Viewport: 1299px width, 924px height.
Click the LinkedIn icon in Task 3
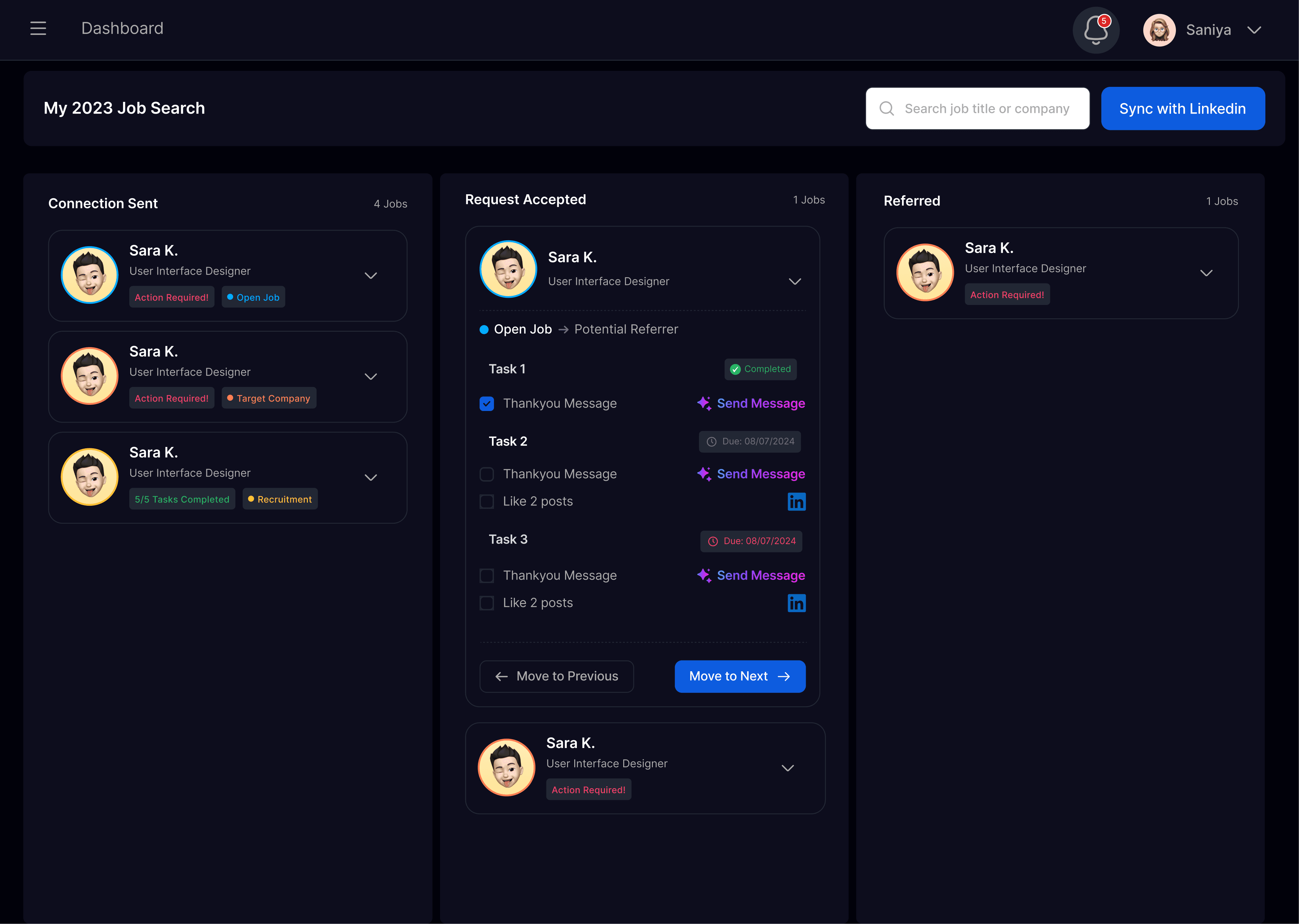(796, 602)
